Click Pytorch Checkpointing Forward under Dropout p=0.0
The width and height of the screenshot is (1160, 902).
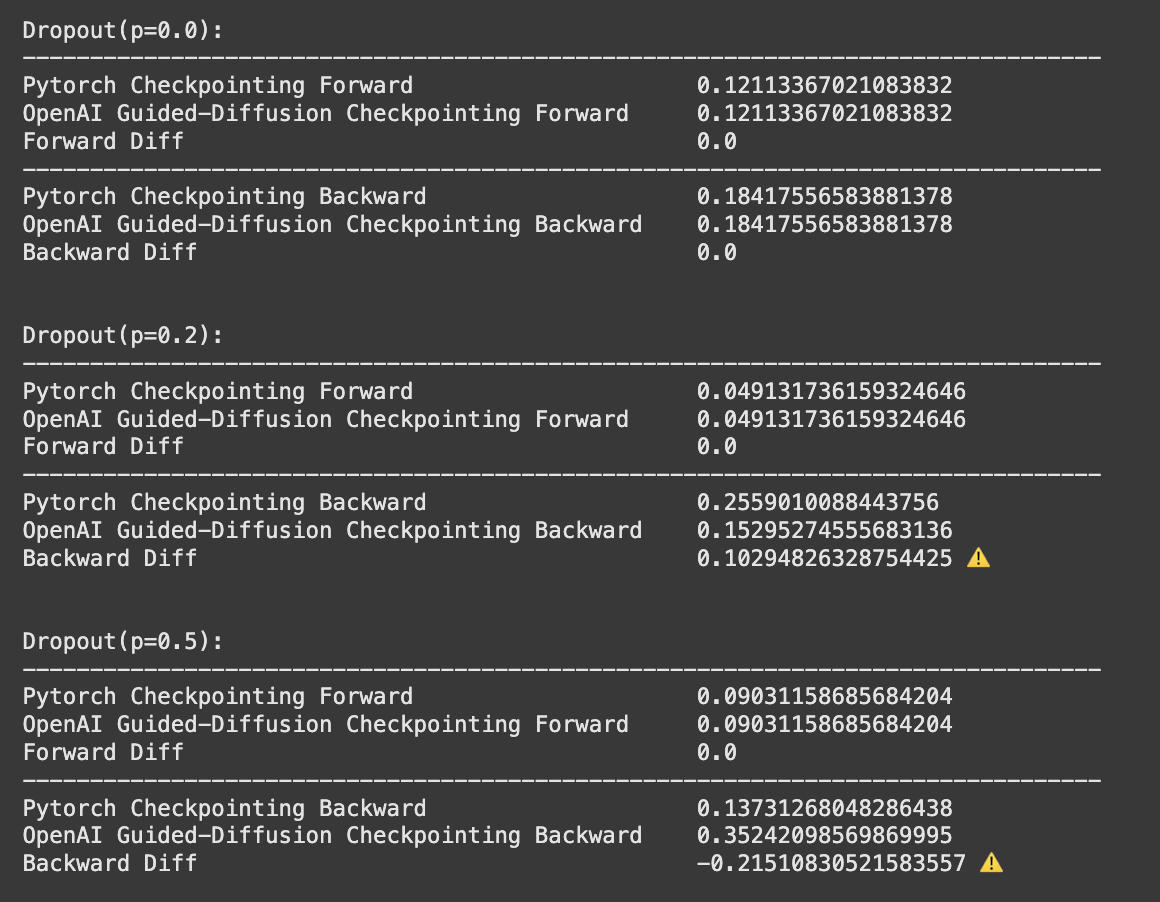tap(218, 86)
